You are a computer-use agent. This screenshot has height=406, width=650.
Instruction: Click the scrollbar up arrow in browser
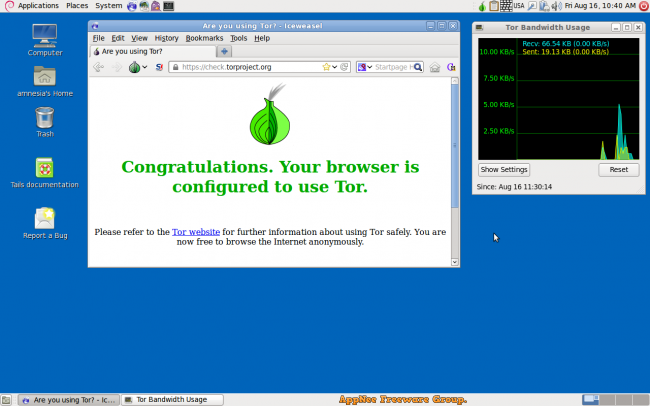pyautogui.click(x=455, y=81)
